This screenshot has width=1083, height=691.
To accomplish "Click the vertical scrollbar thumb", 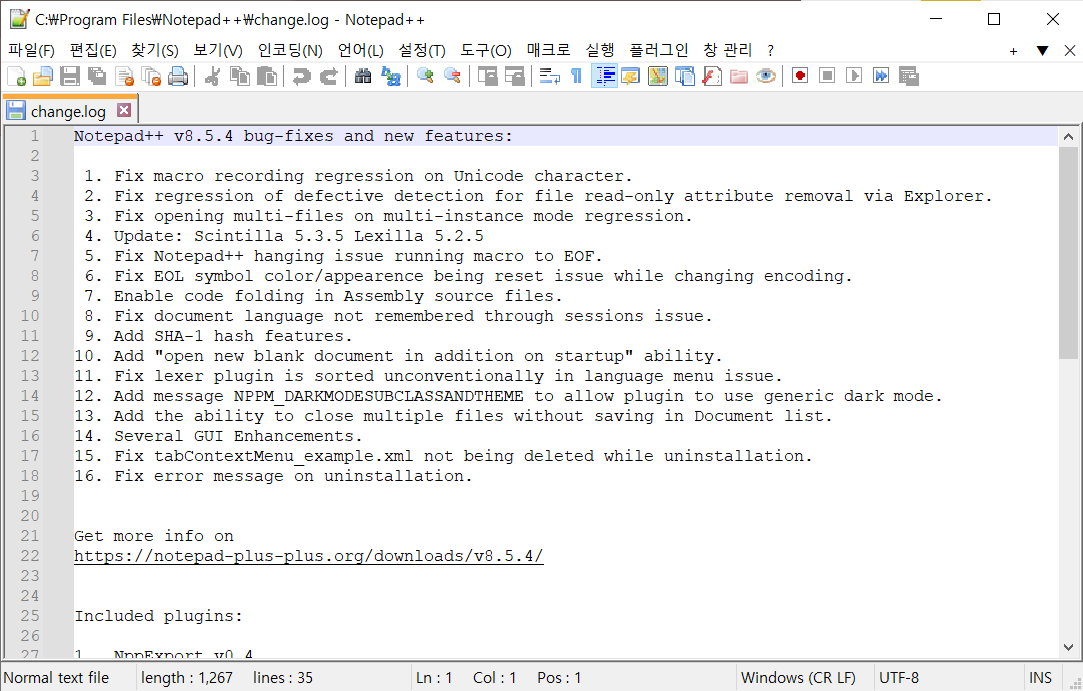I will (x=1068, y=252).
